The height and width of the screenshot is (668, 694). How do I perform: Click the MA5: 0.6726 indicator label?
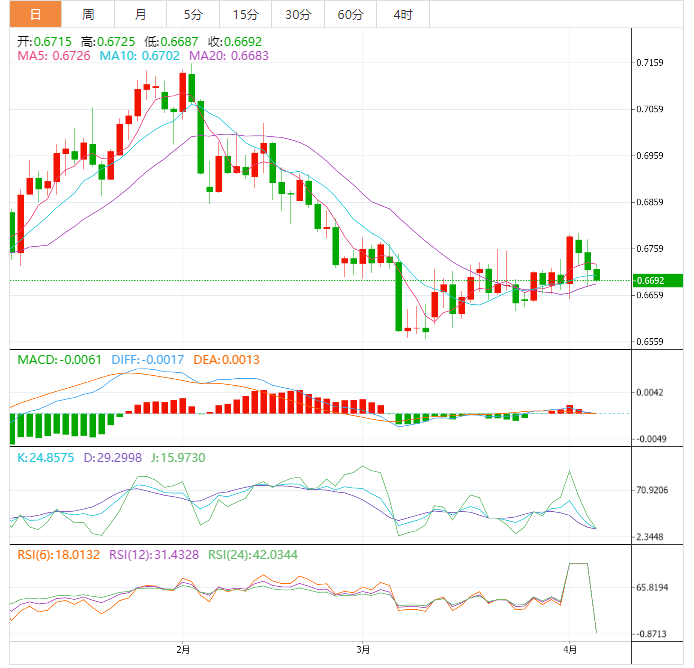coord(54,56)
